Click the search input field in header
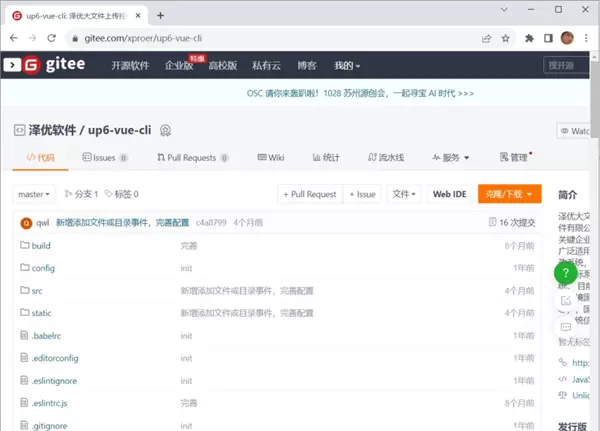The width and height of the screenshot is (600, 431). [570, 65]
